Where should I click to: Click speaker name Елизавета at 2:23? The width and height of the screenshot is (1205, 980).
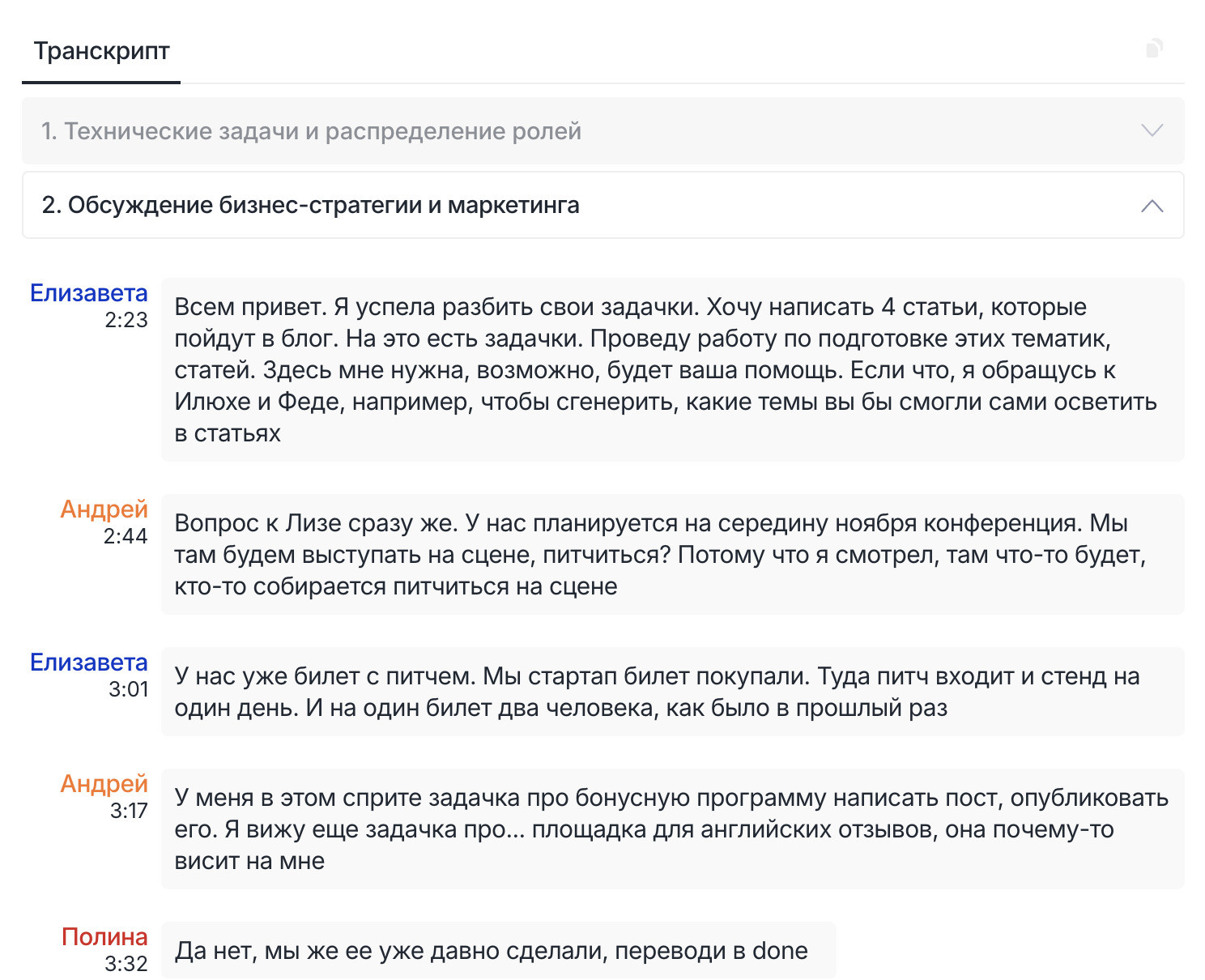click(89, 293)
